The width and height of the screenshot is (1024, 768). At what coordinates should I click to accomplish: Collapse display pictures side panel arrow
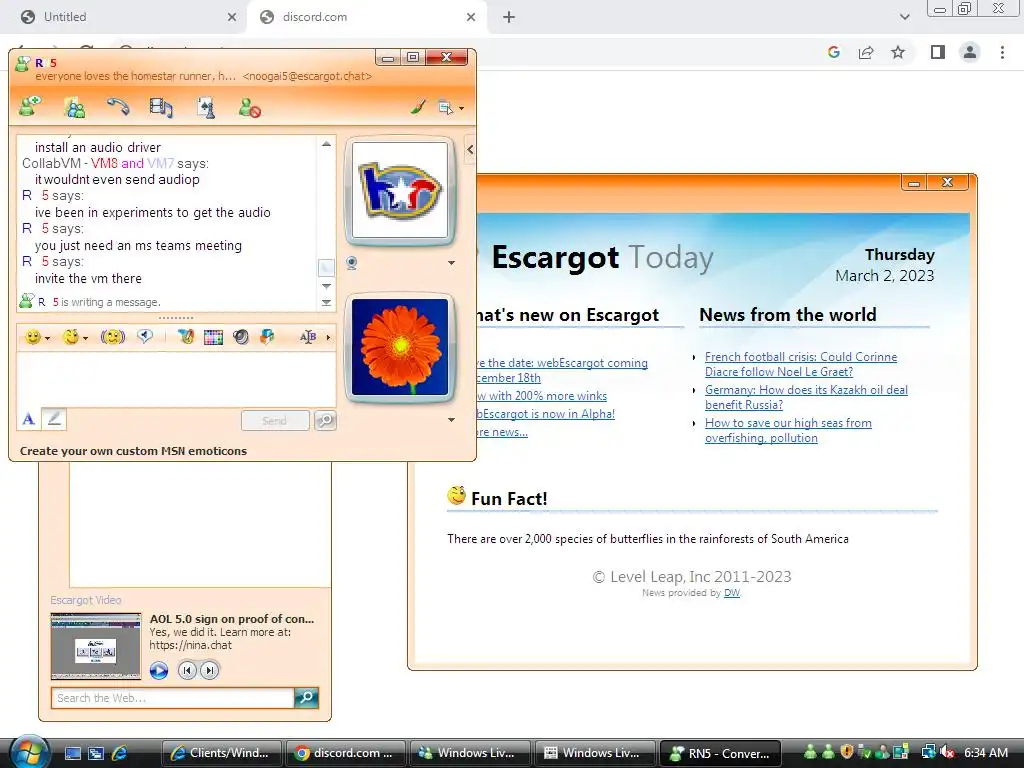470,150
